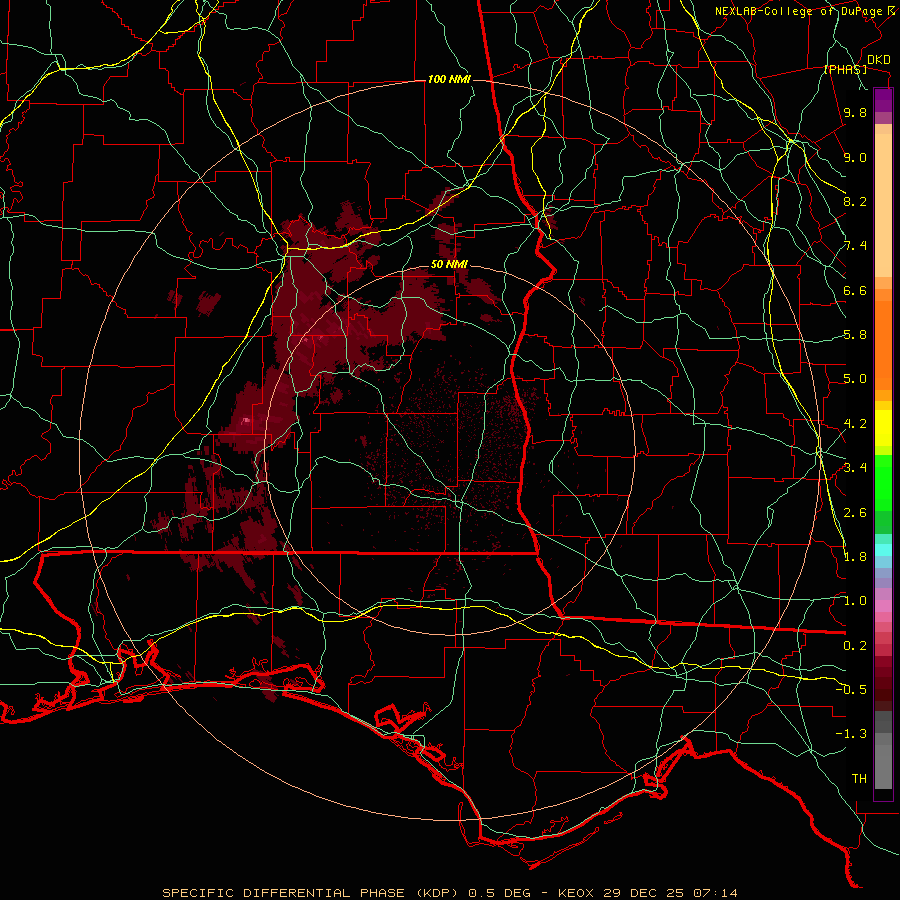Click the 9.8 value on the scale
Image resolution: width=900 pixels, height=900 pixels.
click(x=855, y=113)
